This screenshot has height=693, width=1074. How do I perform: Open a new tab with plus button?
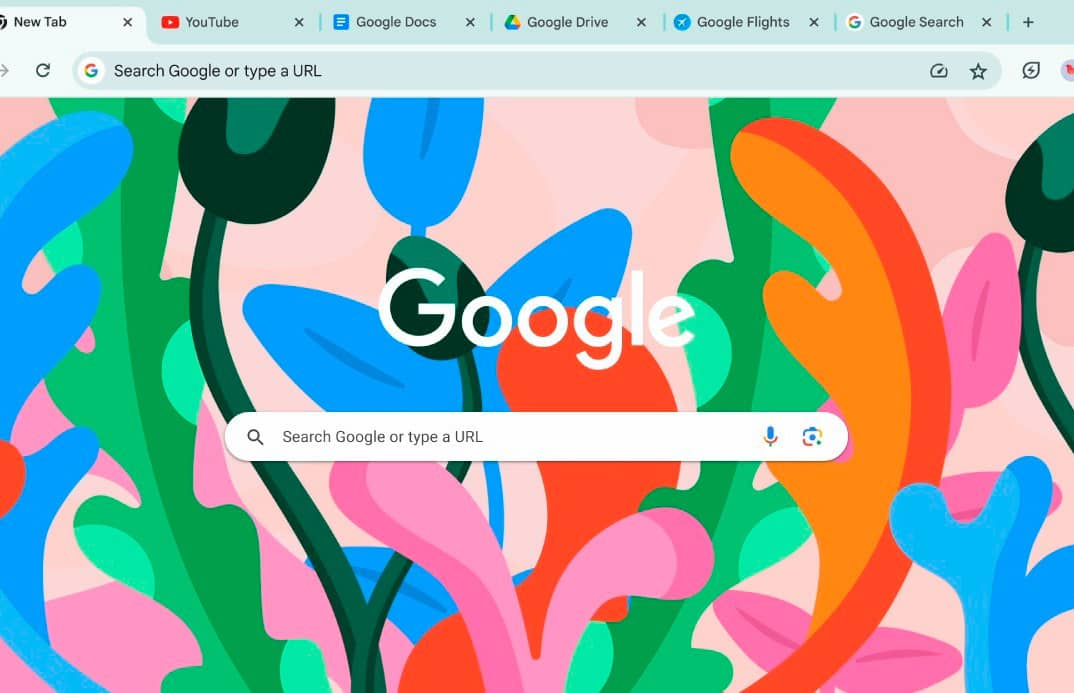pos(1028,22)
